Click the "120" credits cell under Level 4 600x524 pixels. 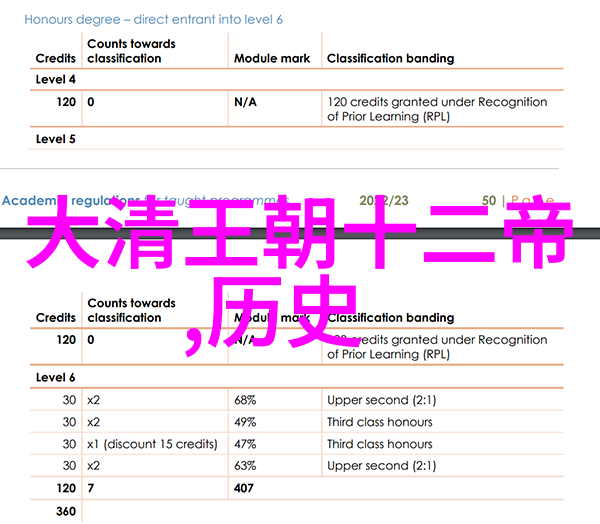[66, 102]
